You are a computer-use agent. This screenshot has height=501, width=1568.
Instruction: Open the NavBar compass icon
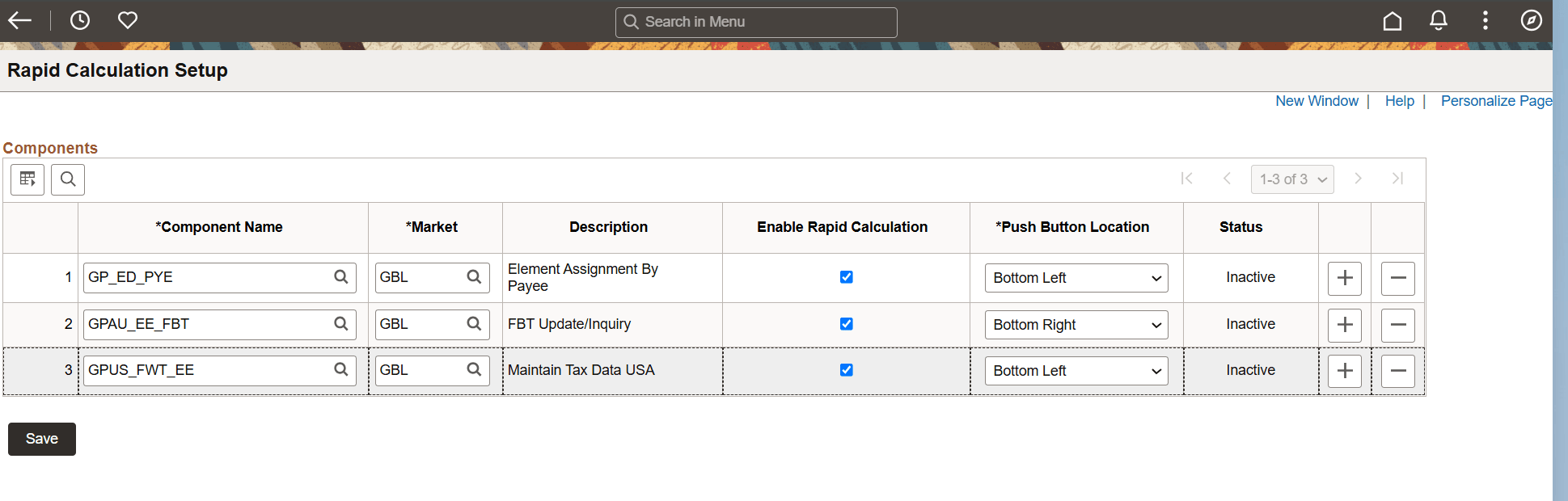tap(1532, 20)
